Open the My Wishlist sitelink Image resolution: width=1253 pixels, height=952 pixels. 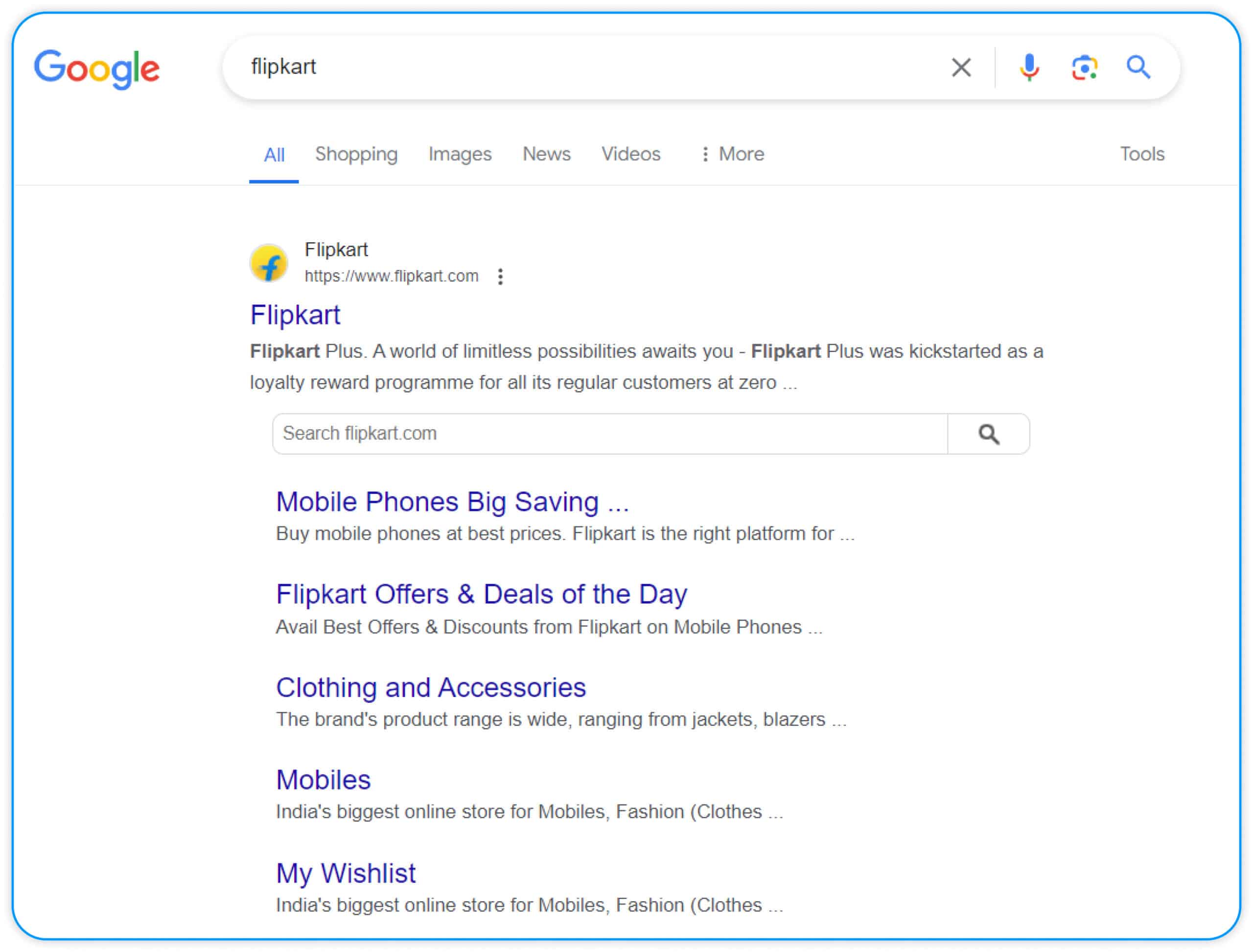(x=346, y=874)
